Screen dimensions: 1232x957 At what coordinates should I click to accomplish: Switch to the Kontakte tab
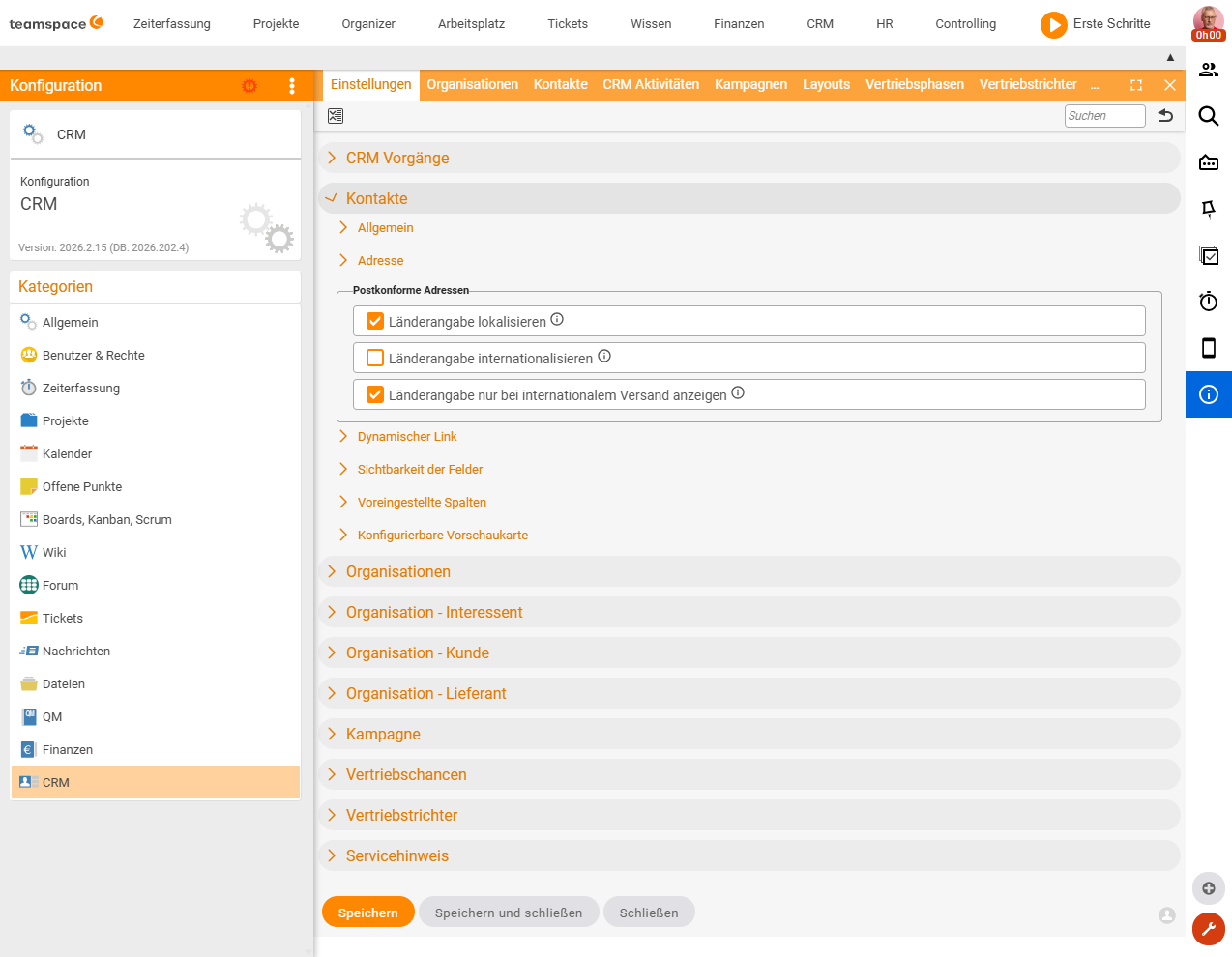pyautogui.click(x=561, y=85)
